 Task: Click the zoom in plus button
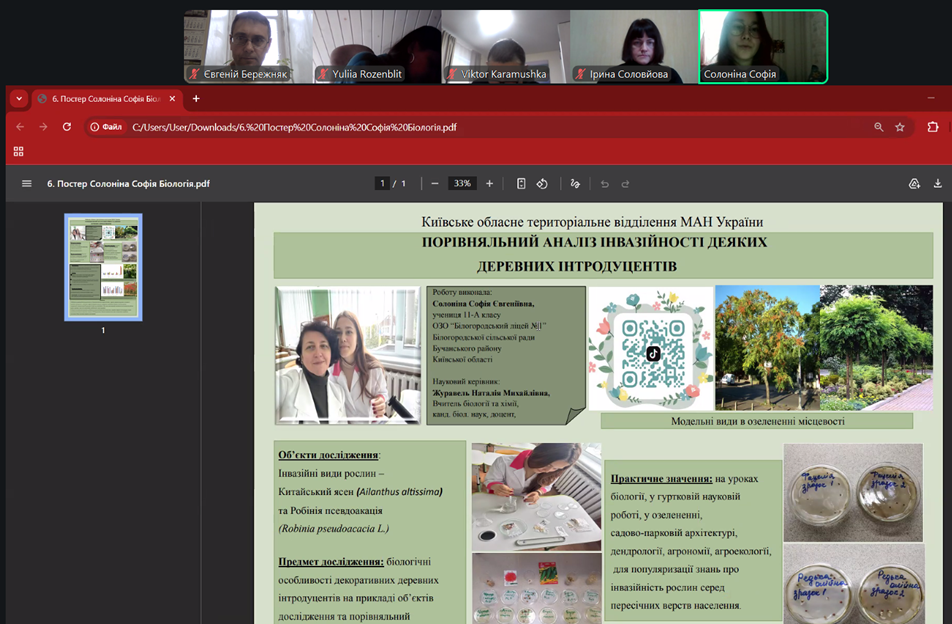point(489,184)
